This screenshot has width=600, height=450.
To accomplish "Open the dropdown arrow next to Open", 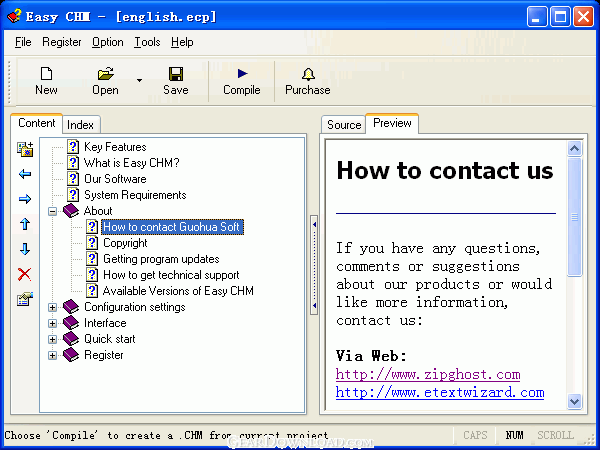I will 139,80.
